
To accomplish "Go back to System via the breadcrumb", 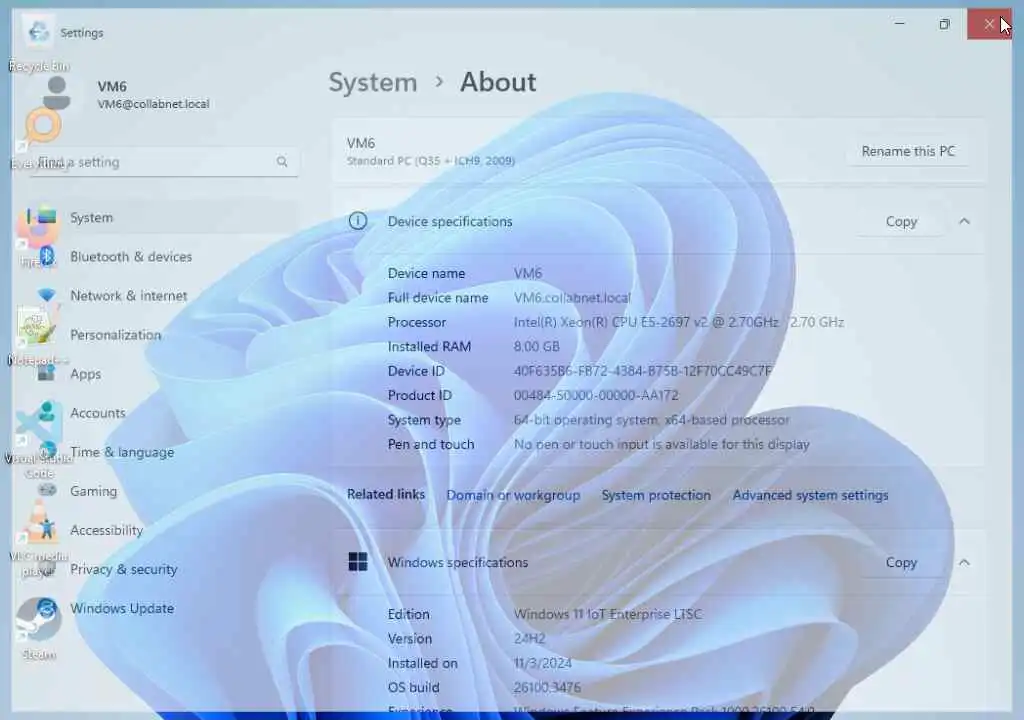I will pyautogui.click(x=372, y=83).
